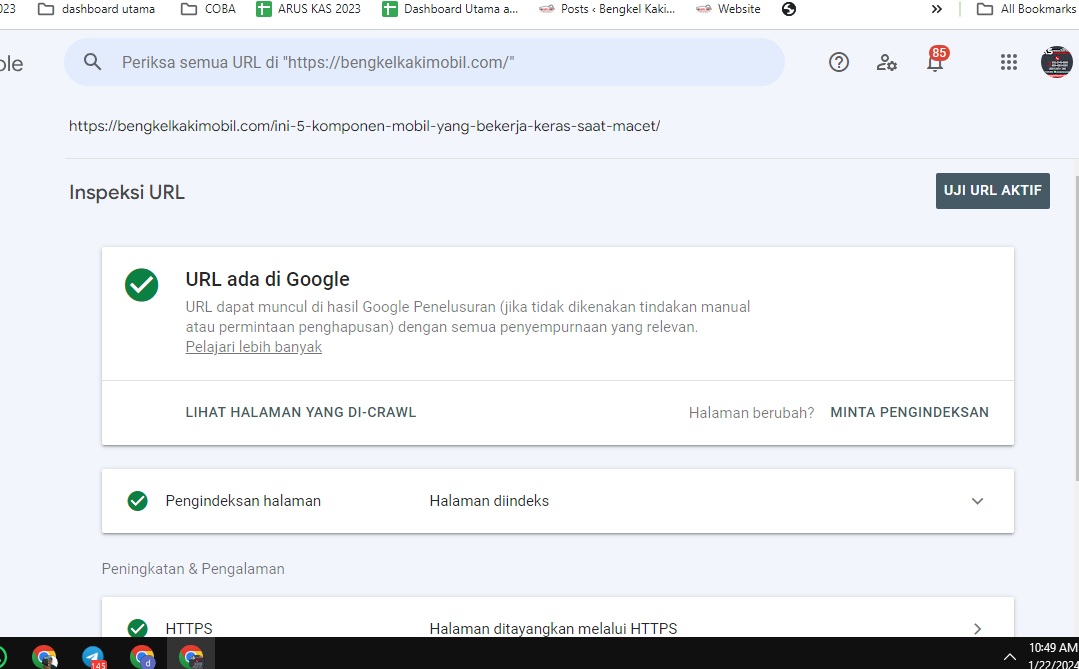Open the 'dashboard utama' bookmark folder

click(x=96, y=9)
